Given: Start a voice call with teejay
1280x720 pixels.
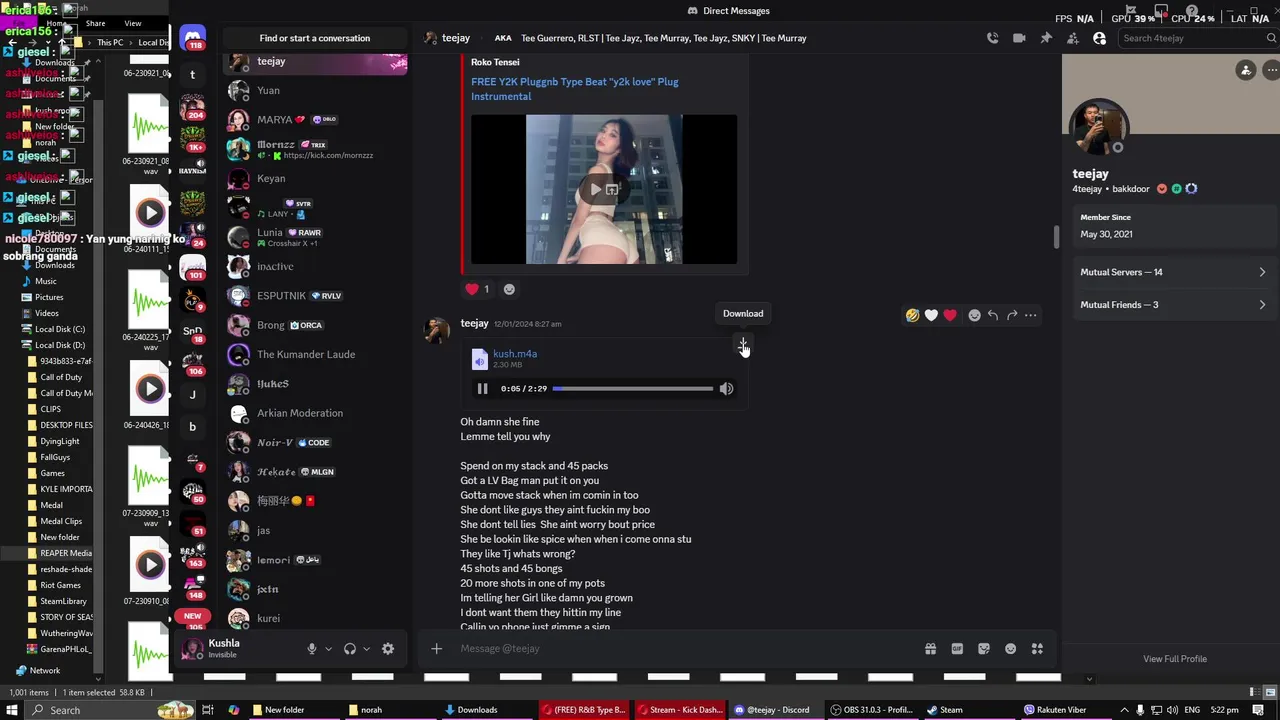Looking at the screenshot, I should pyautogui.click(x=992, y=38).
